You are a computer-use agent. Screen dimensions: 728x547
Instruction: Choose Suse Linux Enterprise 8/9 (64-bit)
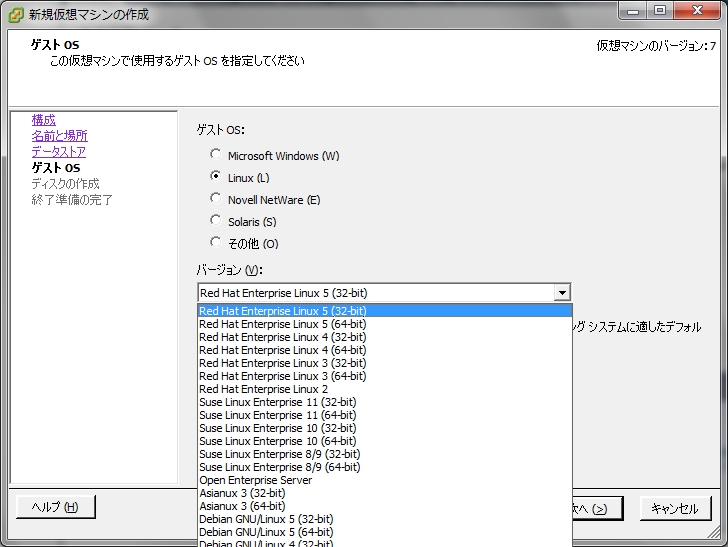pyautogui.click(x=385, y=467)
